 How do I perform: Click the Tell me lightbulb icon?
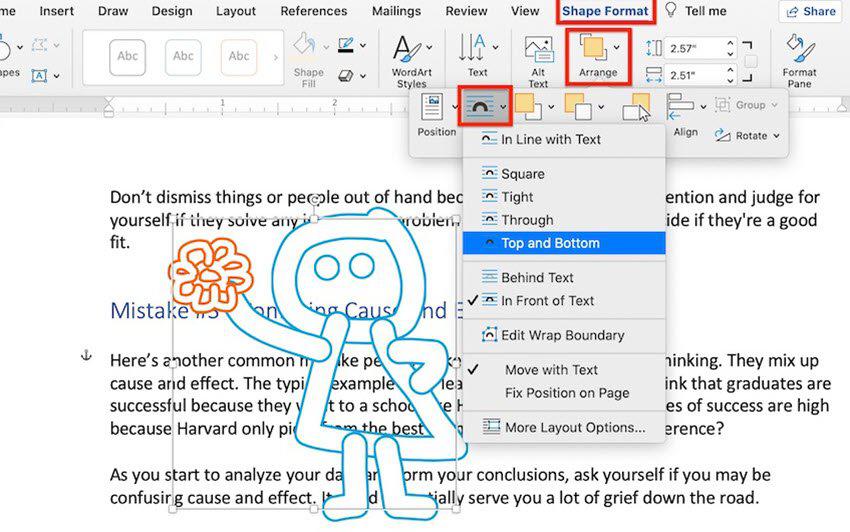671,10
